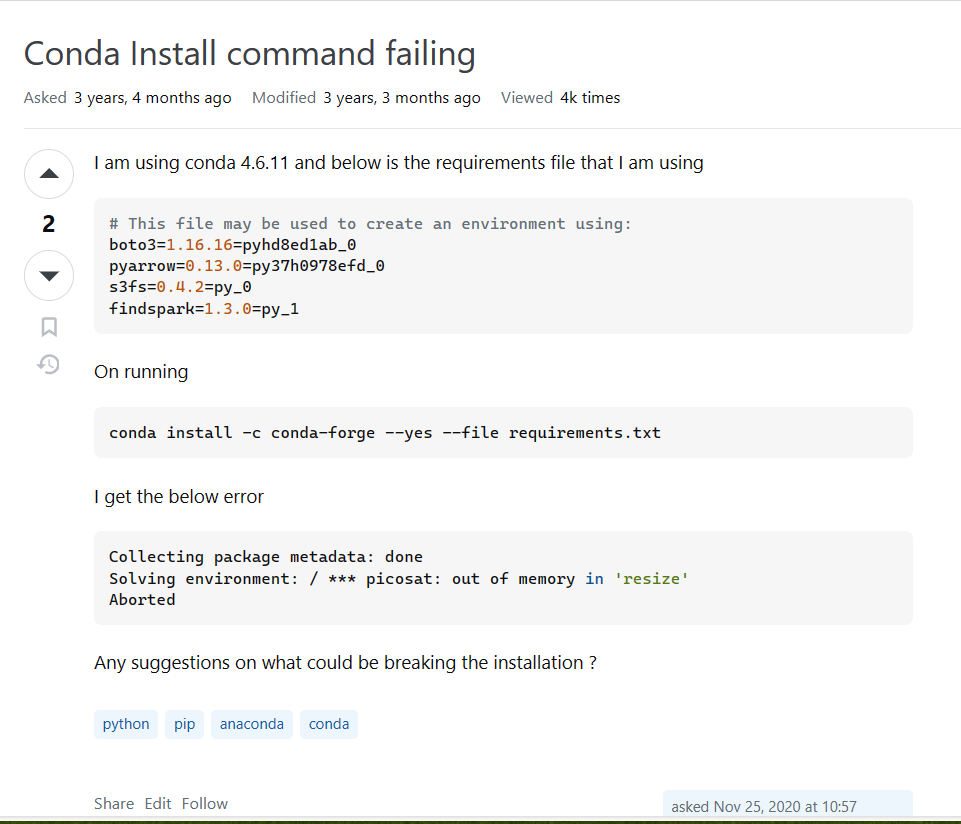This screenshot has width=961, height=824.
Task: Click the Asked 3 years, 4 months ago text
Action: click(x=127, y=97)
